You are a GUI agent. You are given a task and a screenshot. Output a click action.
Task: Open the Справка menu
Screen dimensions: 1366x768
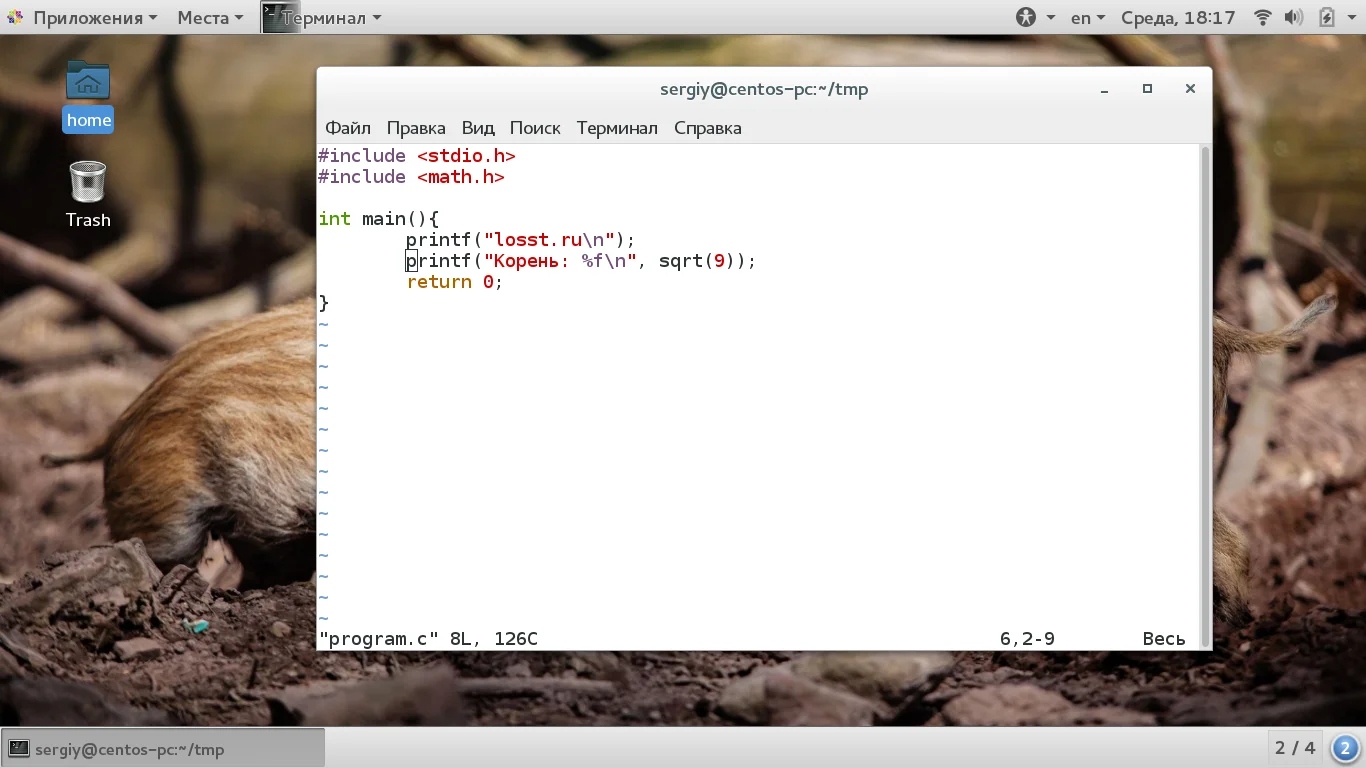pos(708,128)
